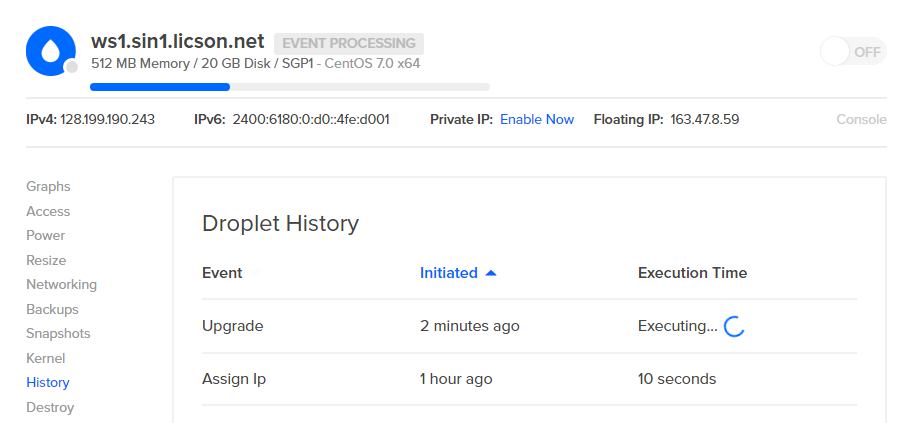909x423 pixels.
Task: Sort history by Execution Time column
Action: (x=692, y=273)
